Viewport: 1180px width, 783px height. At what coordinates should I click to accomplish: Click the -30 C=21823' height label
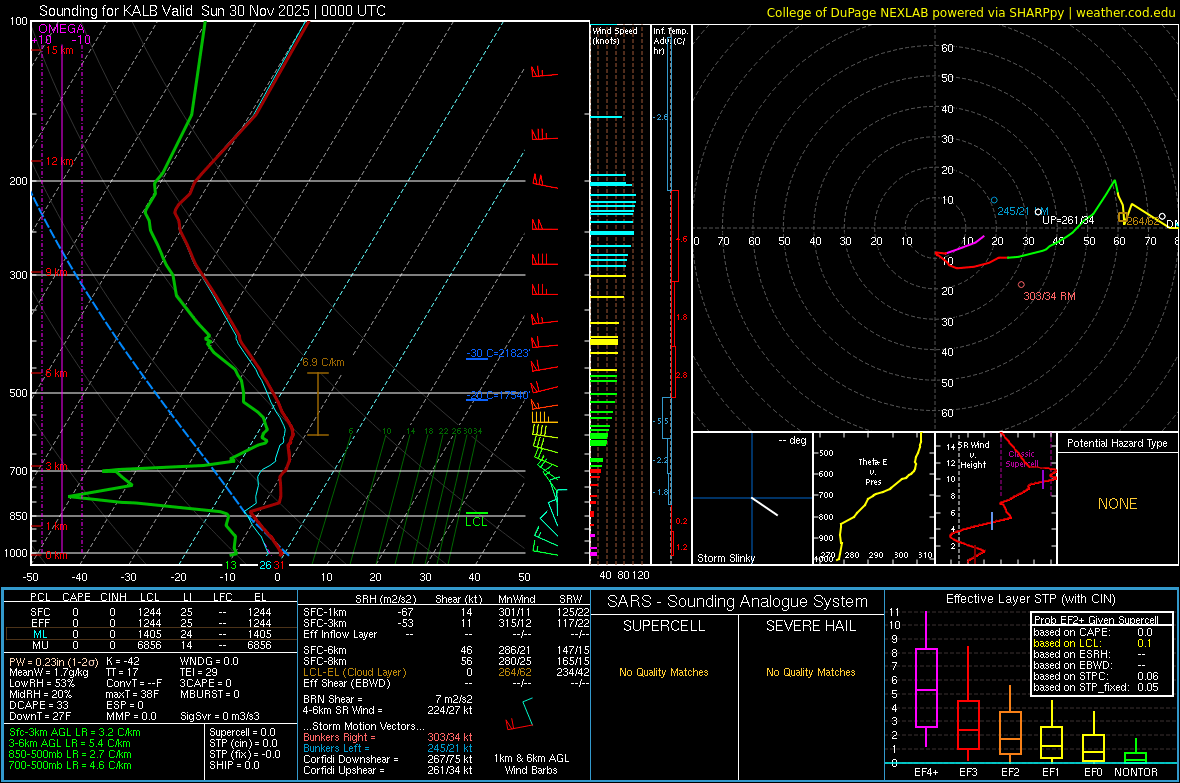(x=499, y=353)
